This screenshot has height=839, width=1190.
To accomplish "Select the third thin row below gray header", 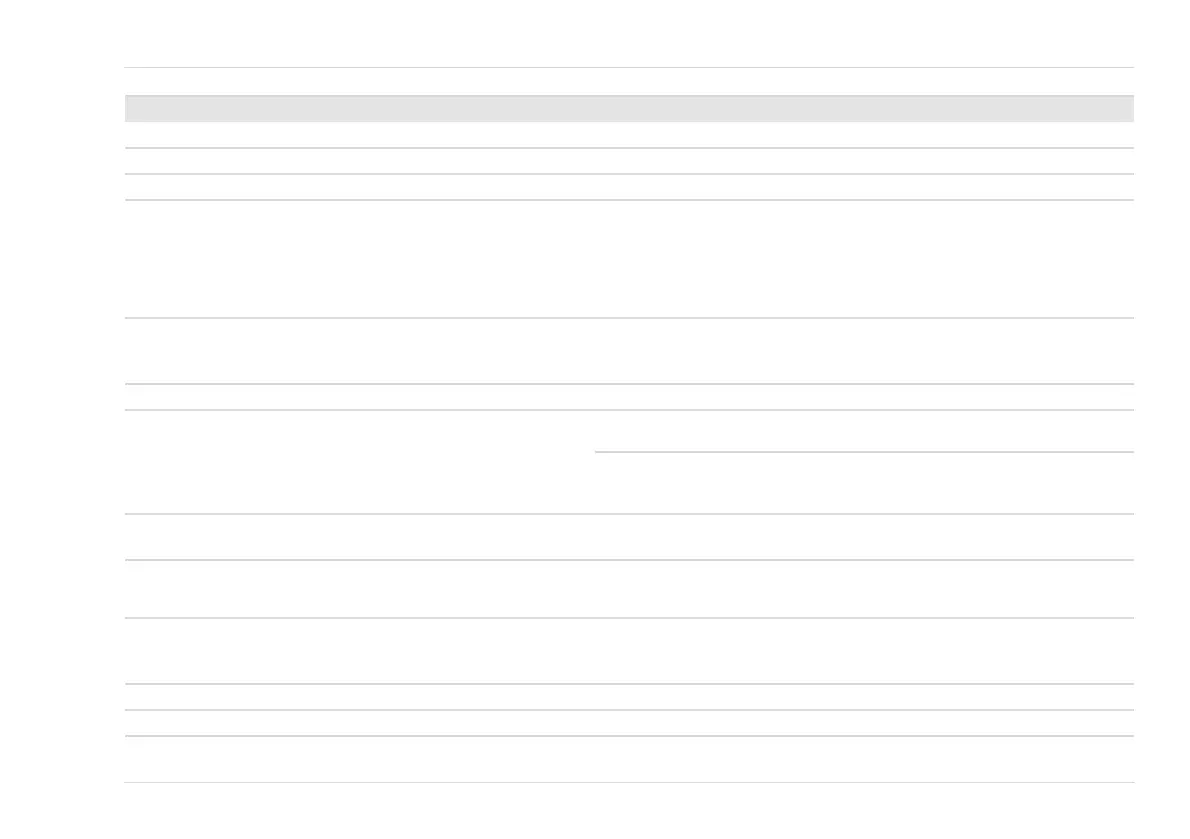I will tap(628, 187).
